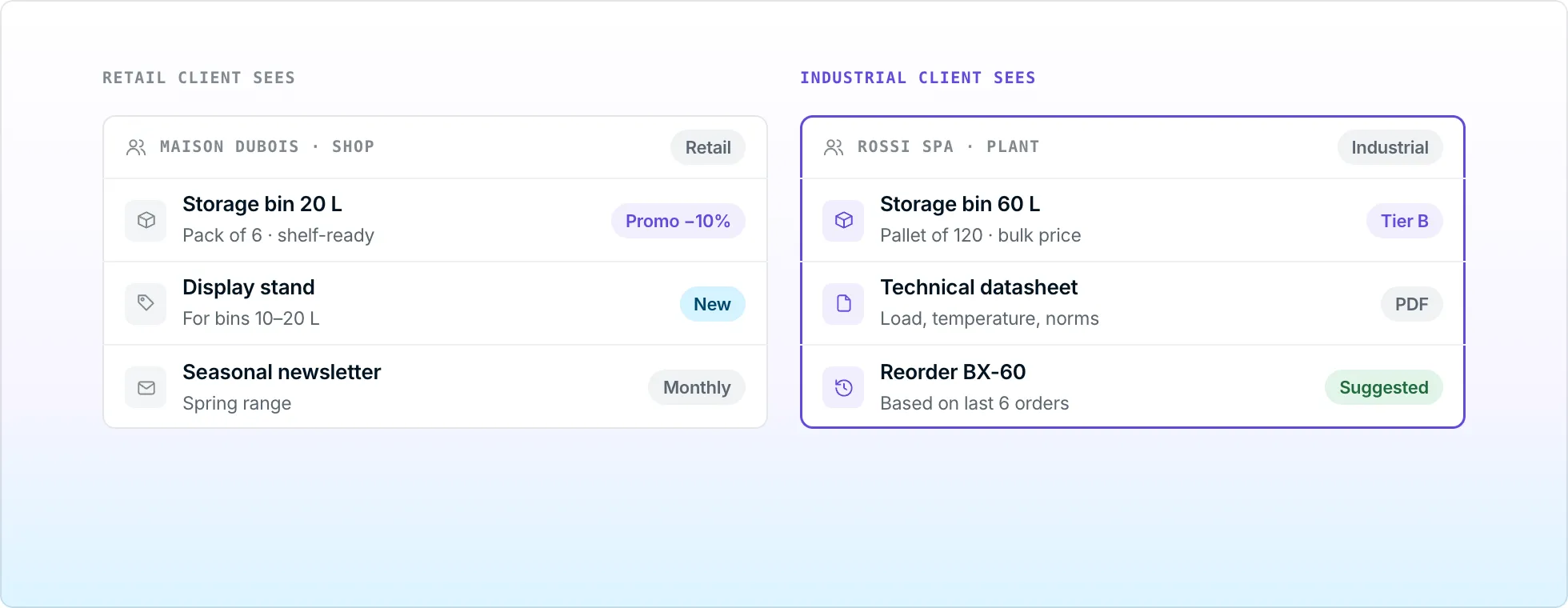
Task: Click the 'Pack of 6 · shelf-ready' text
Action: (x=278, y=235)
